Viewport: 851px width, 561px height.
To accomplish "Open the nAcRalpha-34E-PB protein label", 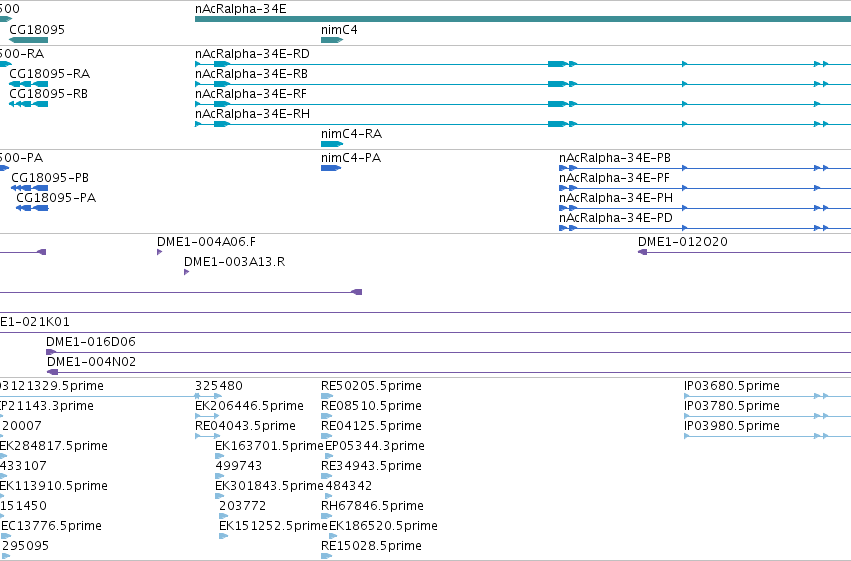I will coord(615,158).
